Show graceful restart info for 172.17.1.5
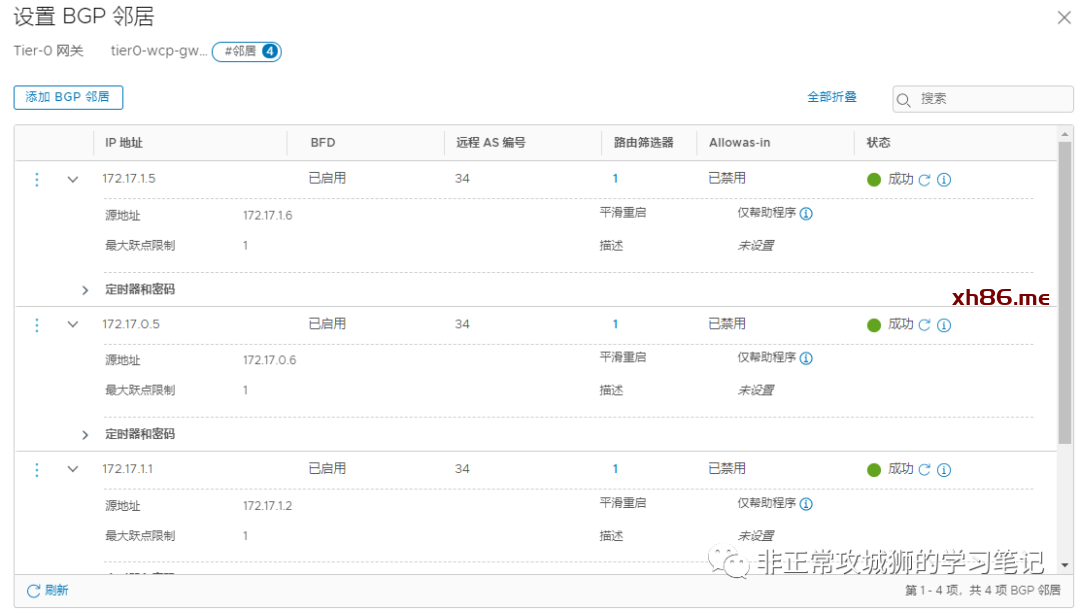This screenshot has height=610, width=1080. coord(806,214)
